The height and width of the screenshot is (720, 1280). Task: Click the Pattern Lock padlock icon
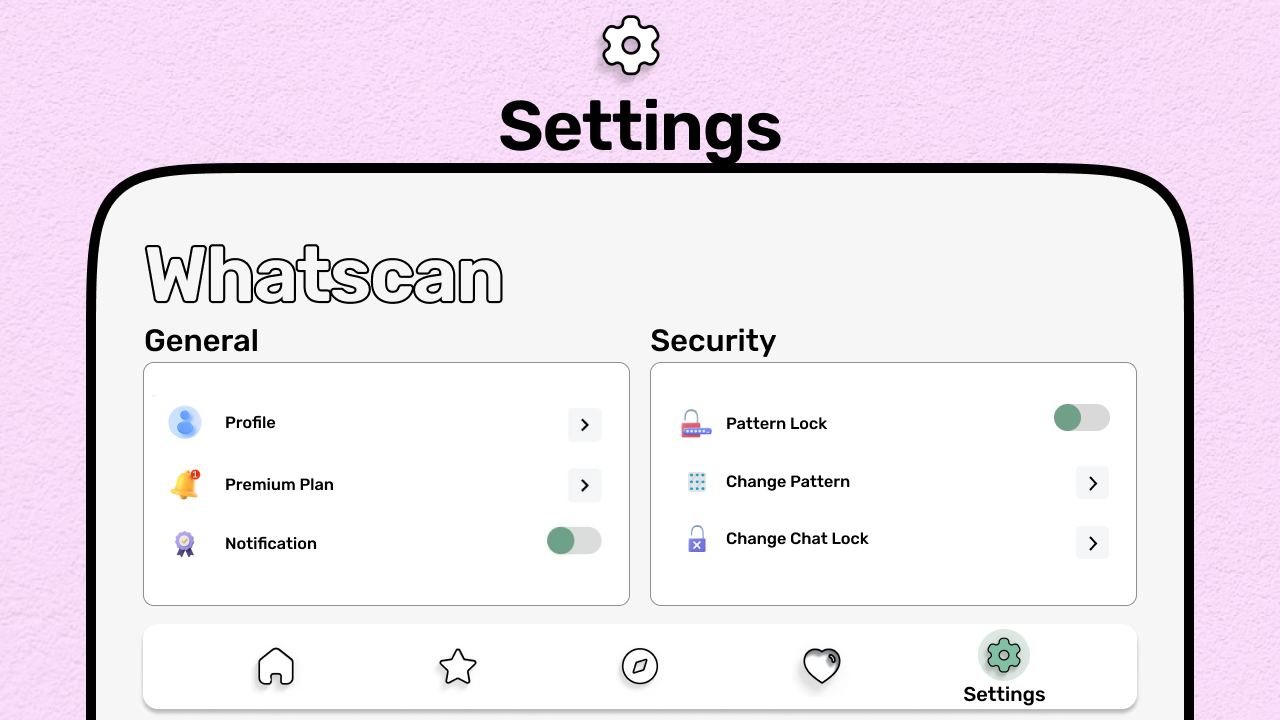[695, 423]
